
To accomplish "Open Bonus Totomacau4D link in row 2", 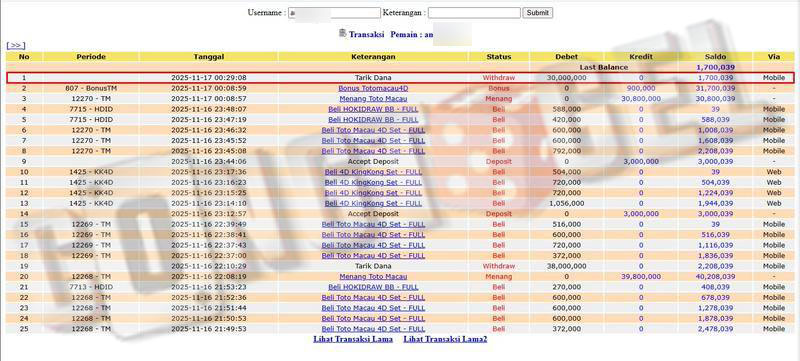I will coord(373,88).
